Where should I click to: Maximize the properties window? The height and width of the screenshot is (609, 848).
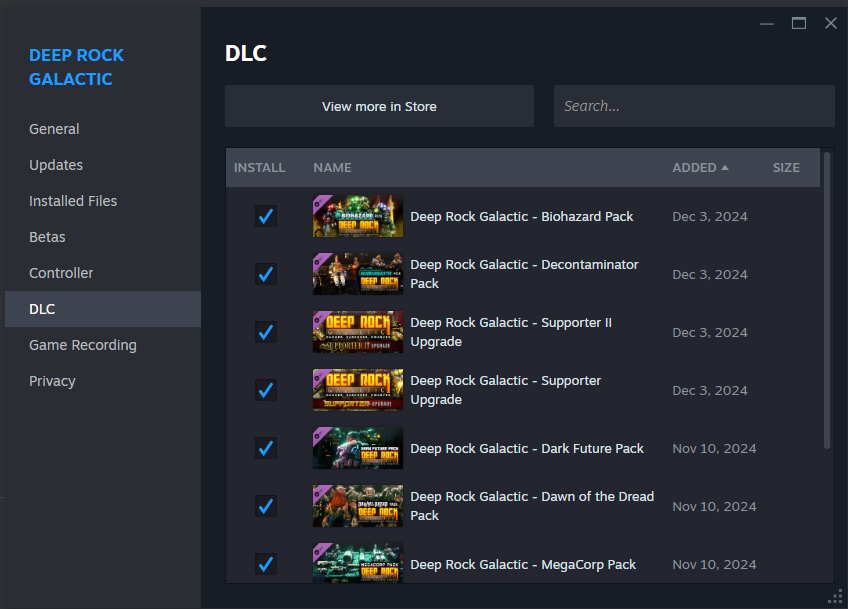[x=799, y=23]
